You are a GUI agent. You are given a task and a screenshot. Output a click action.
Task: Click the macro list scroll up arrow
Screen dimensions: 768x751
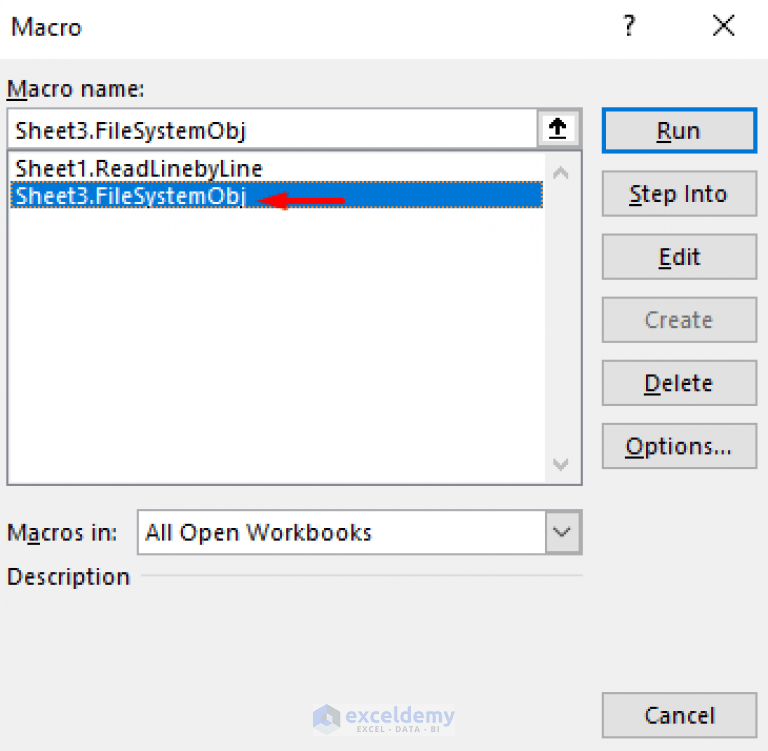click(561, 173)
